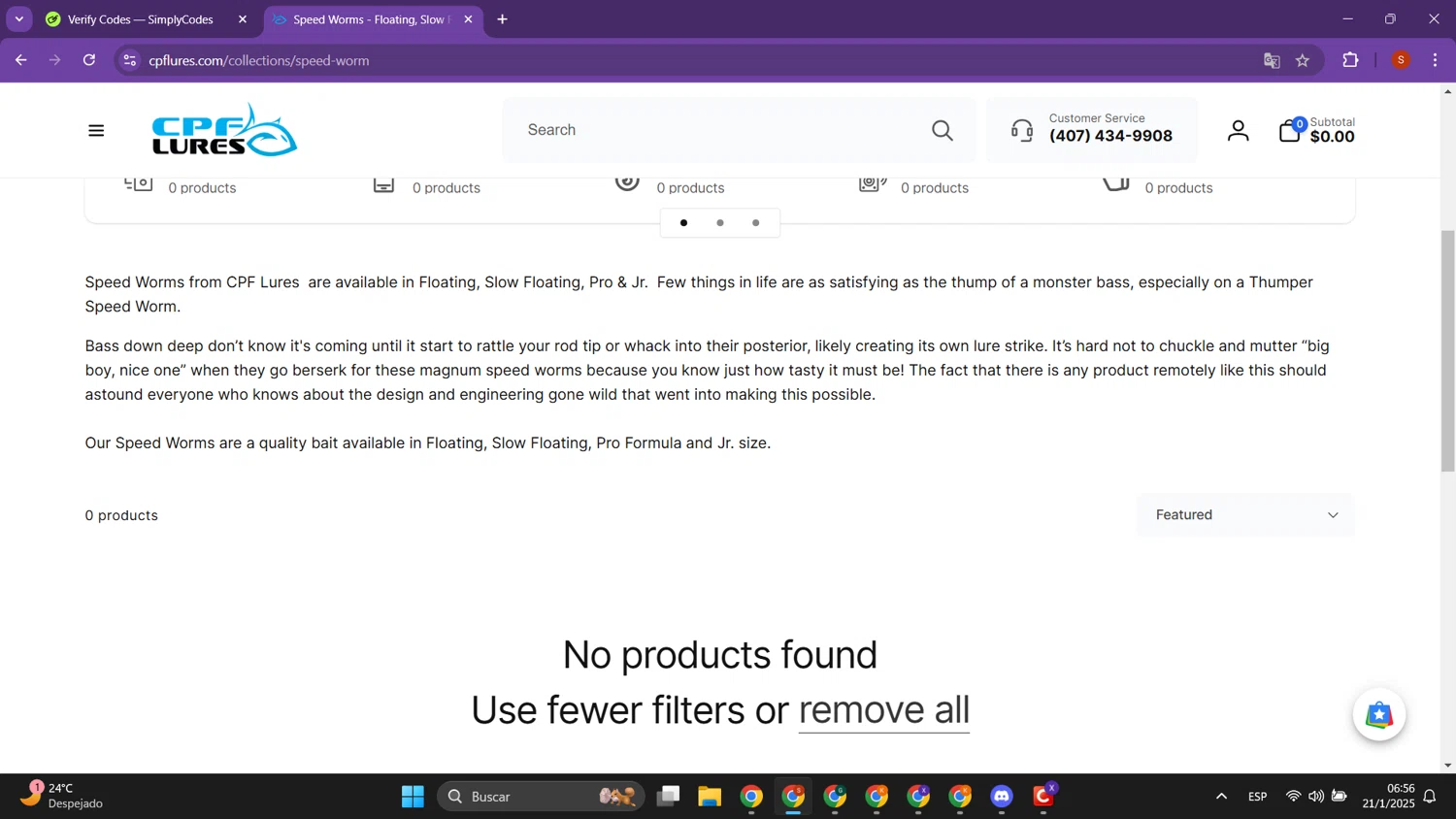Image resolution: width=1456 pixels, height=819 pixels.
Task: Click the taskbar Buscar search box
Action: pyautogui.click(x=541, y=797)
